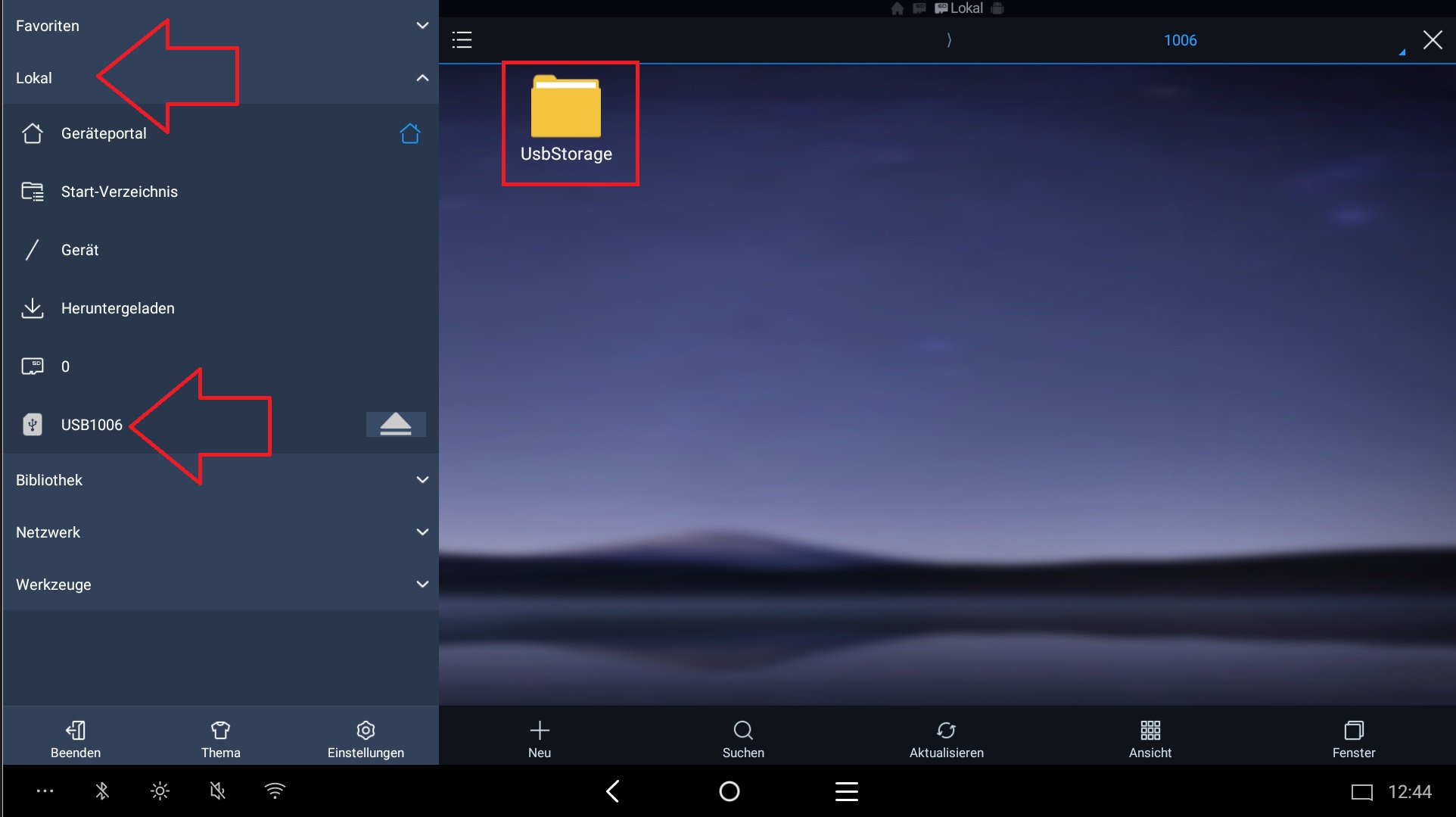
Task: Open Wi-Fi settings icon
Action: 275,791
